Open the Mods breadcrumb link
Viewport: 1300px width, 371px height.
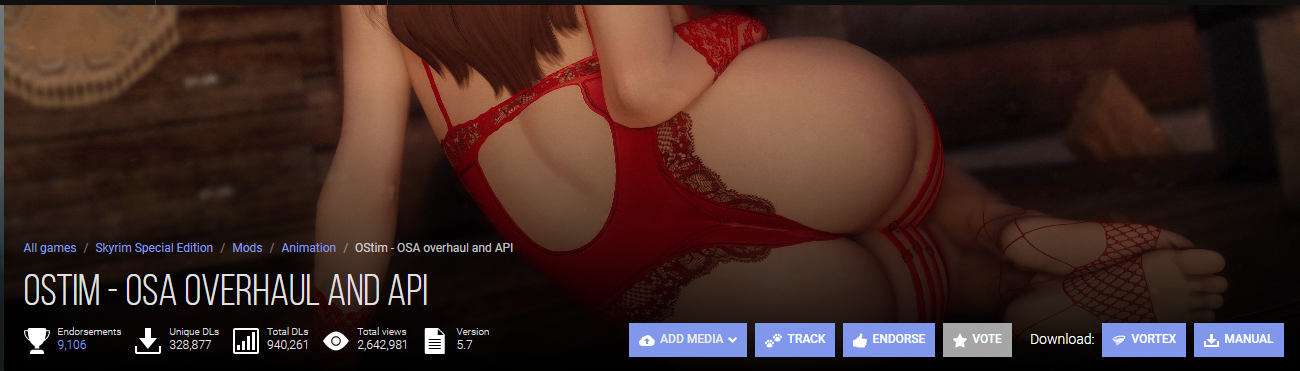(247, 247)
